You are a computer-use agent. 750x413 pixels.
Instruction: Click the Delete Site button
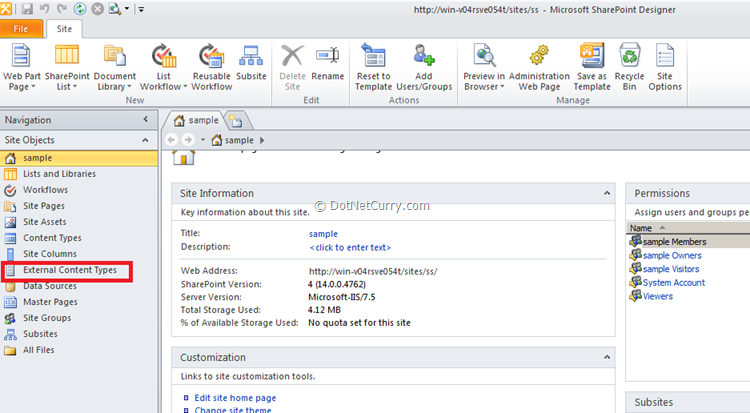[292, 67]
